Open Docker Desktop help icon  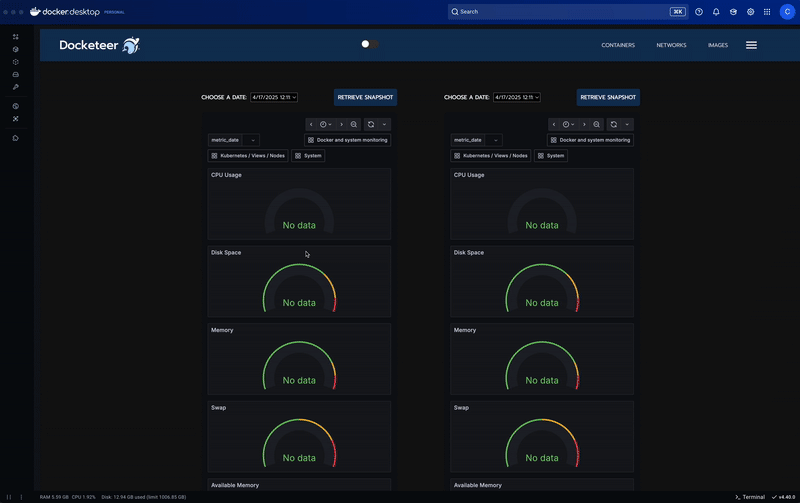tap(699, 12)
